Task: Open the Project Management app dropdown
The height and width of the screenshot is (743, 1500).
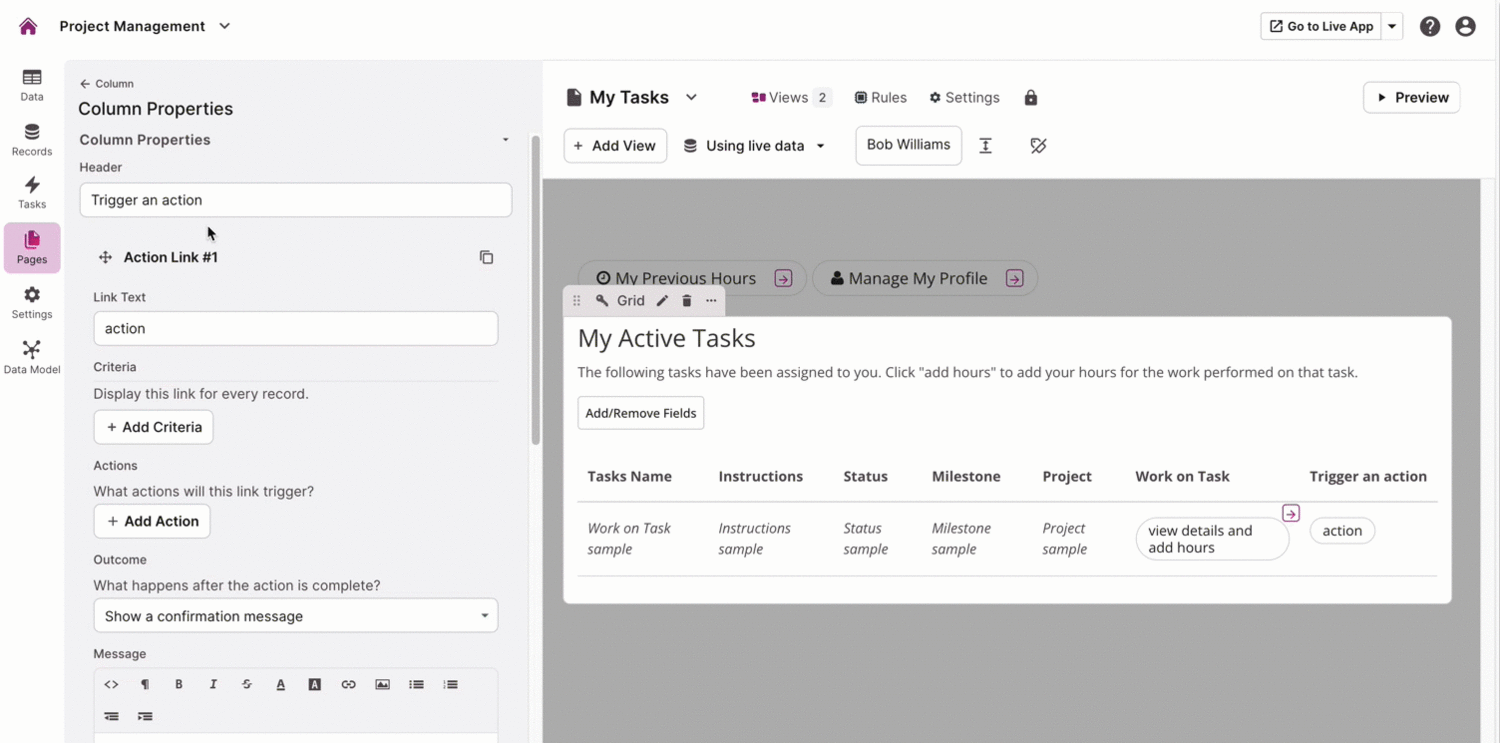Action: pyautogui.click(x=145, y=26)
